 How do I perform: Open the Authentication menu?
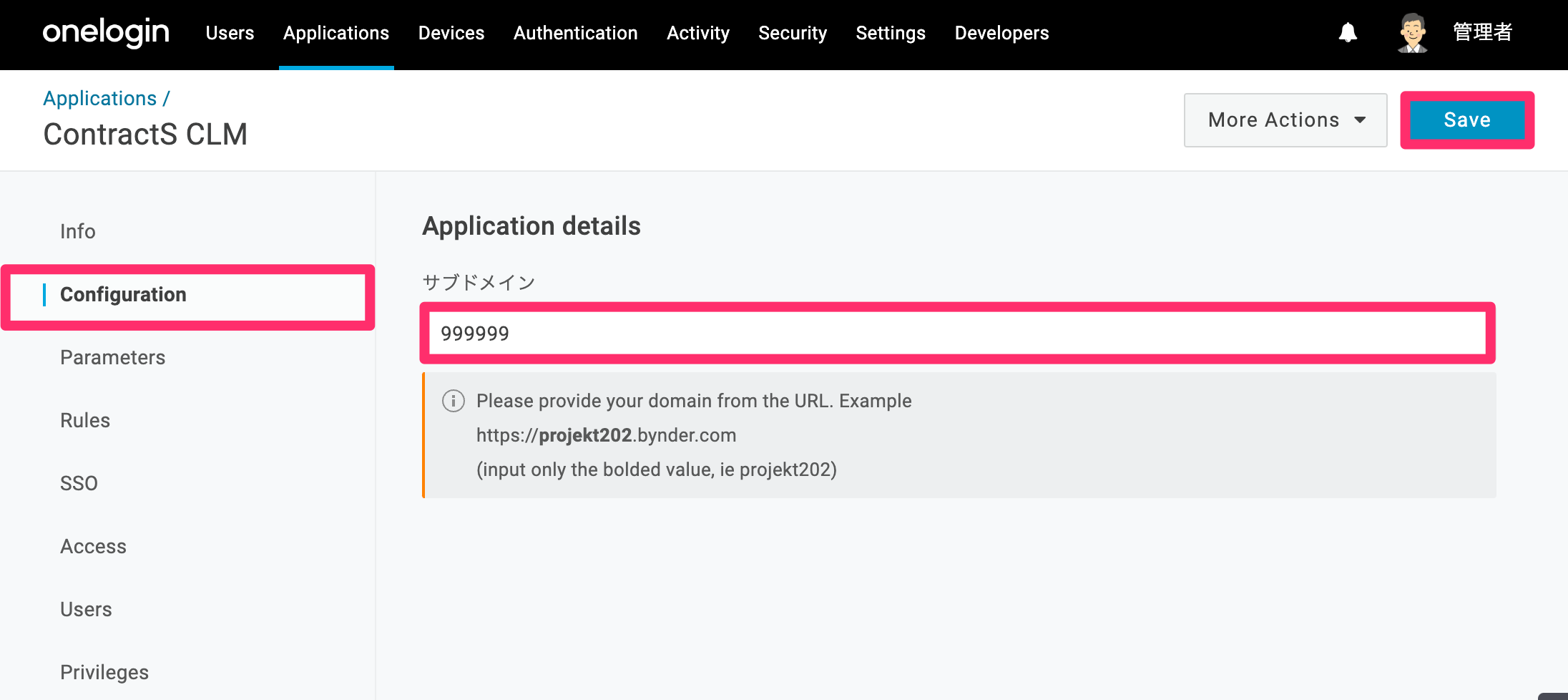pyautogui.click(x=575, y=33)
